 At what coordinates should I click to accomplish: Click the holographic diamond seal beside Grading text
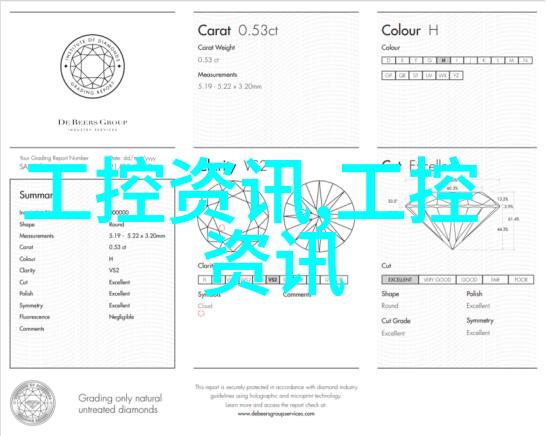click(x=33, y=403)
